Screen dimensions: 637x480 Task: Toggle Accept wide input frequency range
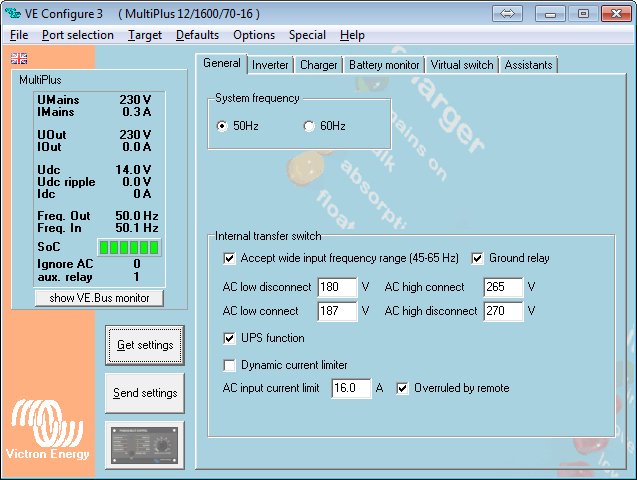click(x=231, y=258)
